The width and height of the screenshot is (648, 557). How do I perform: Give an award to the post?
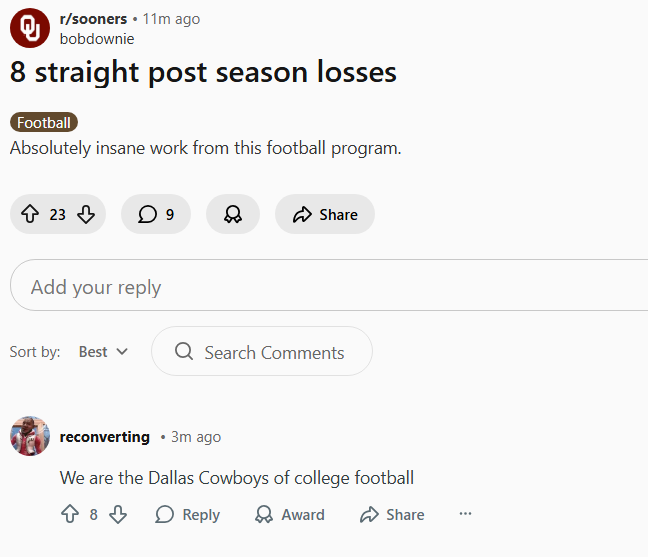click(x=233, y=214)
